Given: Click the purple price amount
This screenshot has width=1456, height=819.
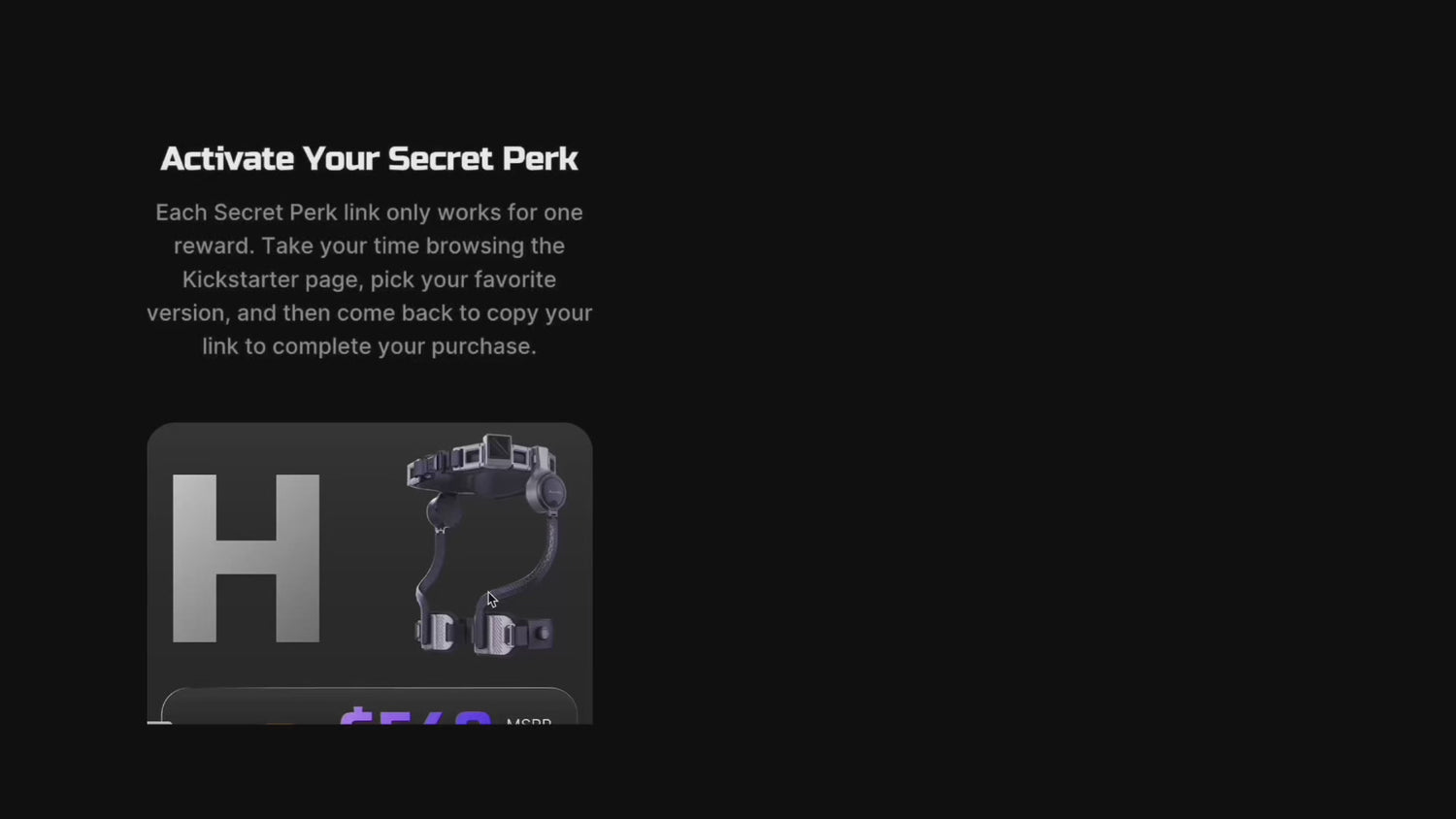Looking at the screenshot, I should coord(415,716).
